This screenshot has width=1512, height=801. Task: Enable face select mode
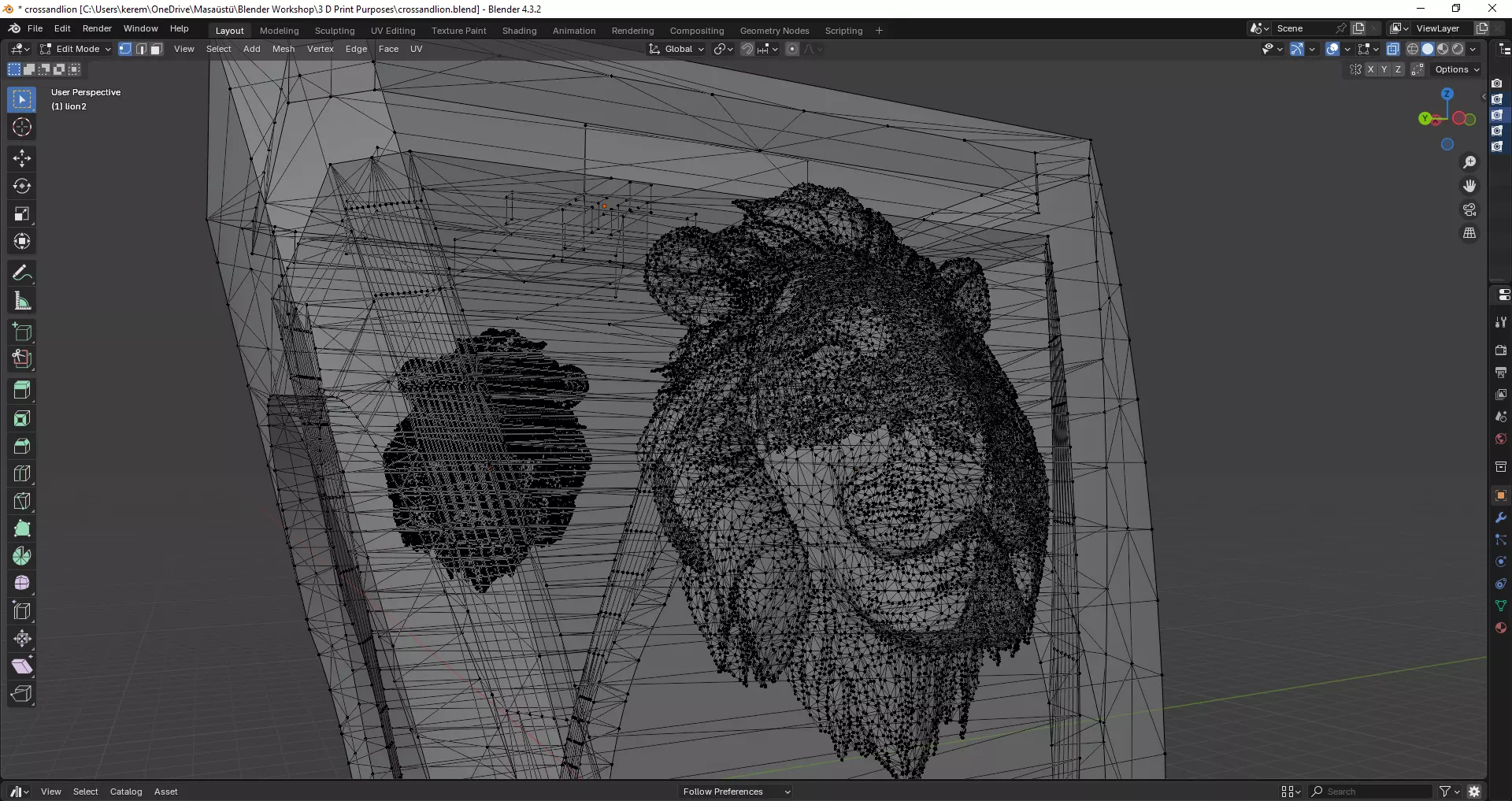point(156,49)
